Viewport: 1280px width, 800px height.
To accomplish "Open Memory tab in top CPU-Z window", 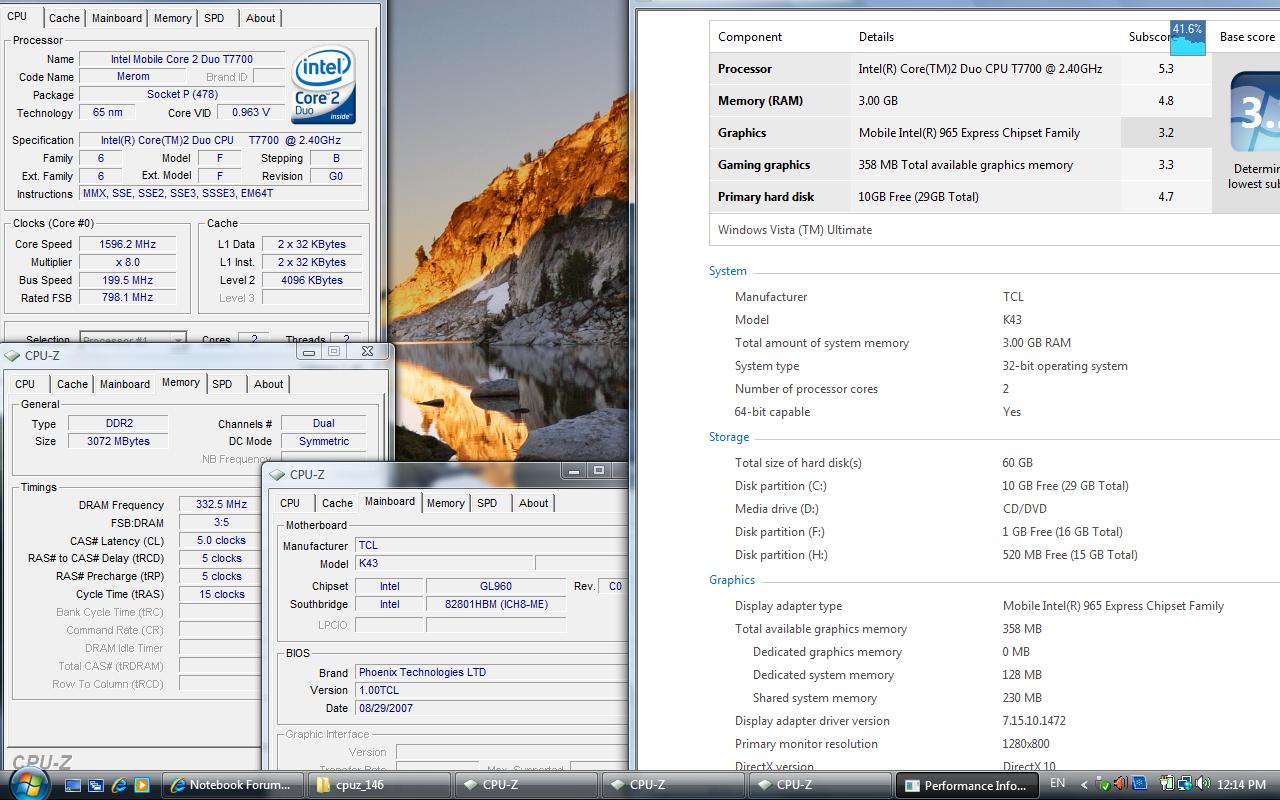I will coord(173,18).
